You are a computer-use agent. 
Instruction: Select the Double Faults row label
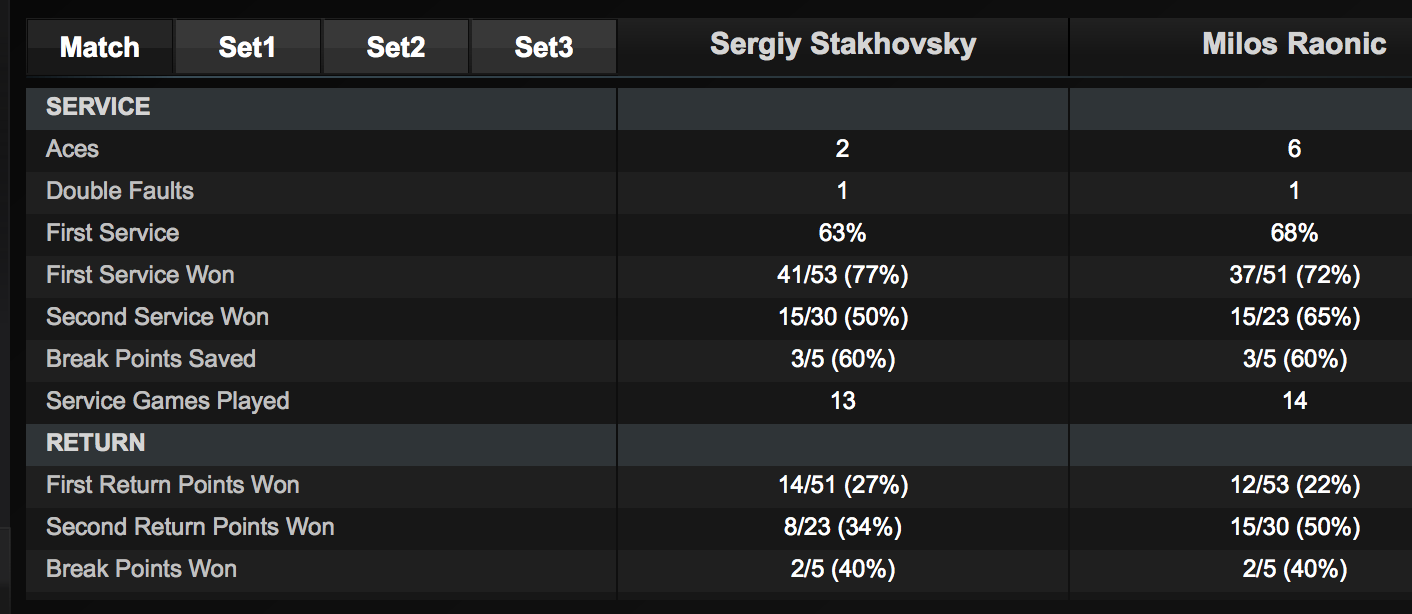pos(120,191)
